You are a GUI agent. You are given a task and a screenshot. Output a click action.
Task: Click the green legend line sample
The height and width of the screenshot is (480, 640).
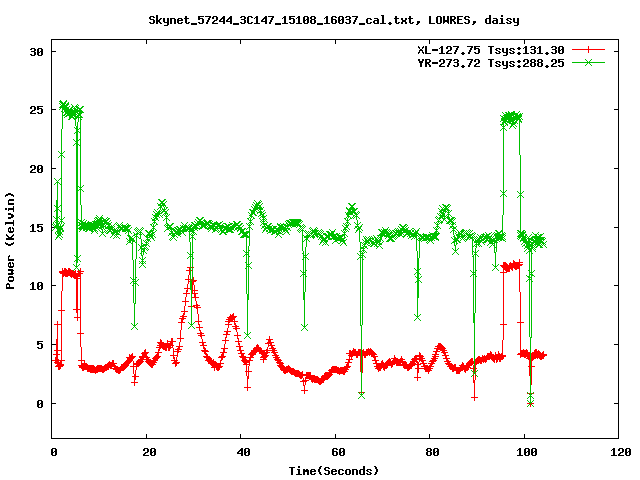tap(588, 62)
